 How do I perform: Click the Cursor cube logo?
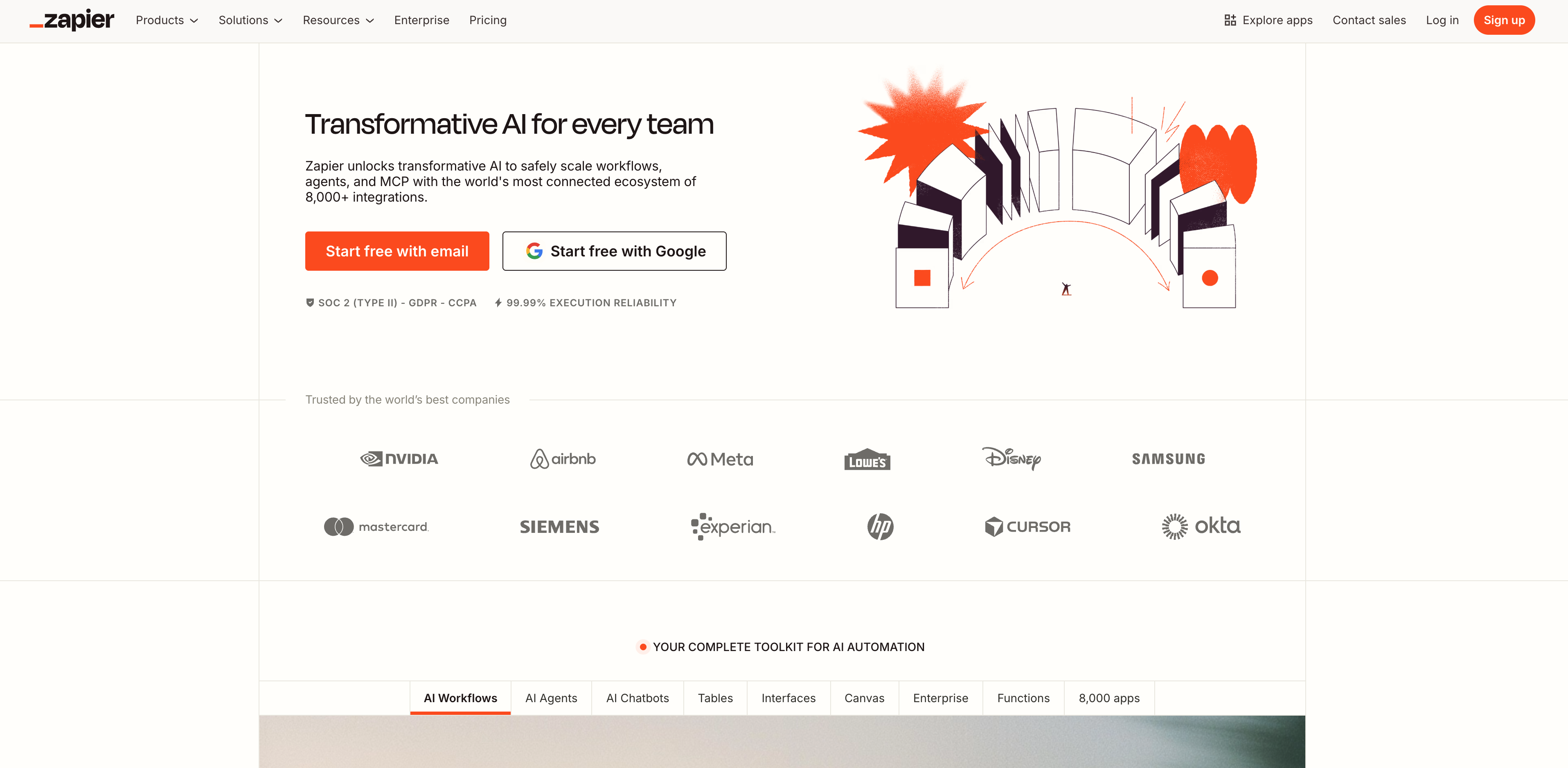coord(994,526)
